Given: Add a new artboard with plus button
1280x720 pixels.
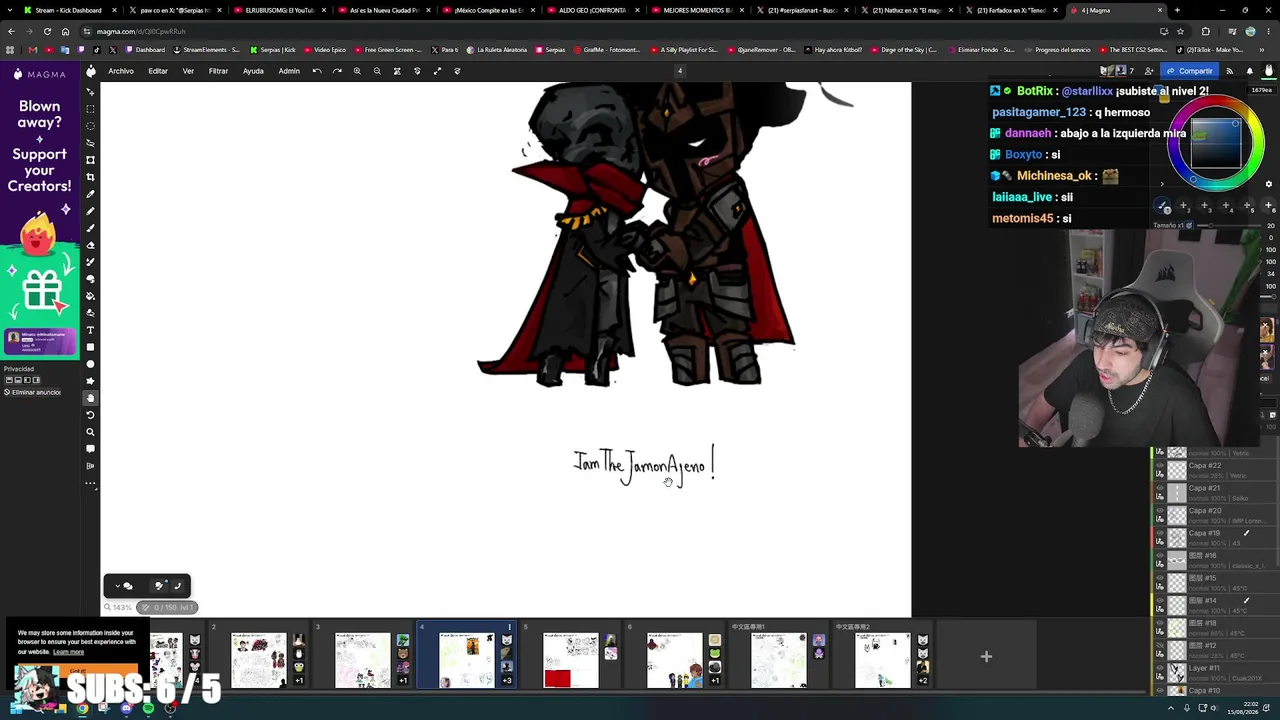Looking at the screenshot, I should point(986,657).
